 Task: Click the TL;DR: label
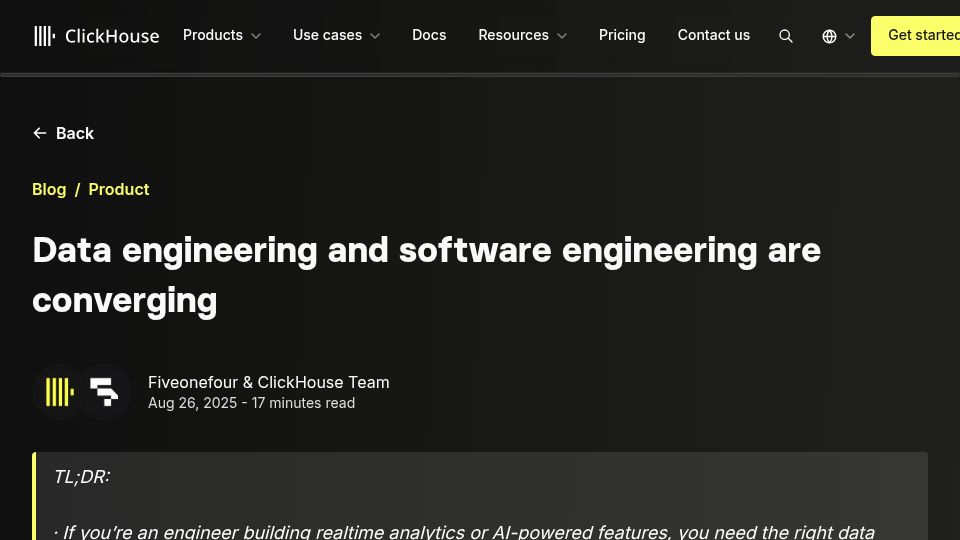[82, 477]
